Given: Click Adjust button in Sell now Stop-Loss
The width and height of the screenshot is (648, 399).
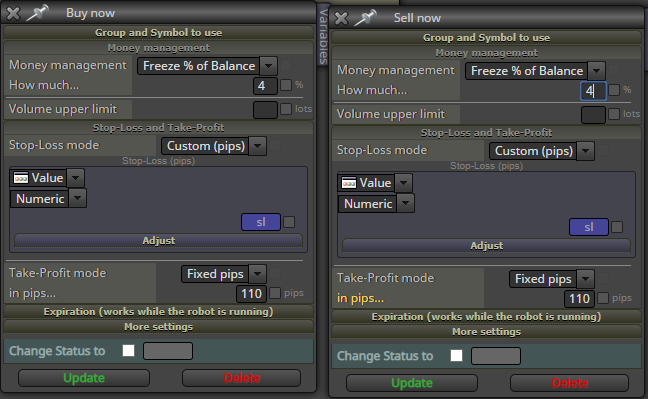Looking at the screenshot, I should pyautogui.click(x=486, y=246).
